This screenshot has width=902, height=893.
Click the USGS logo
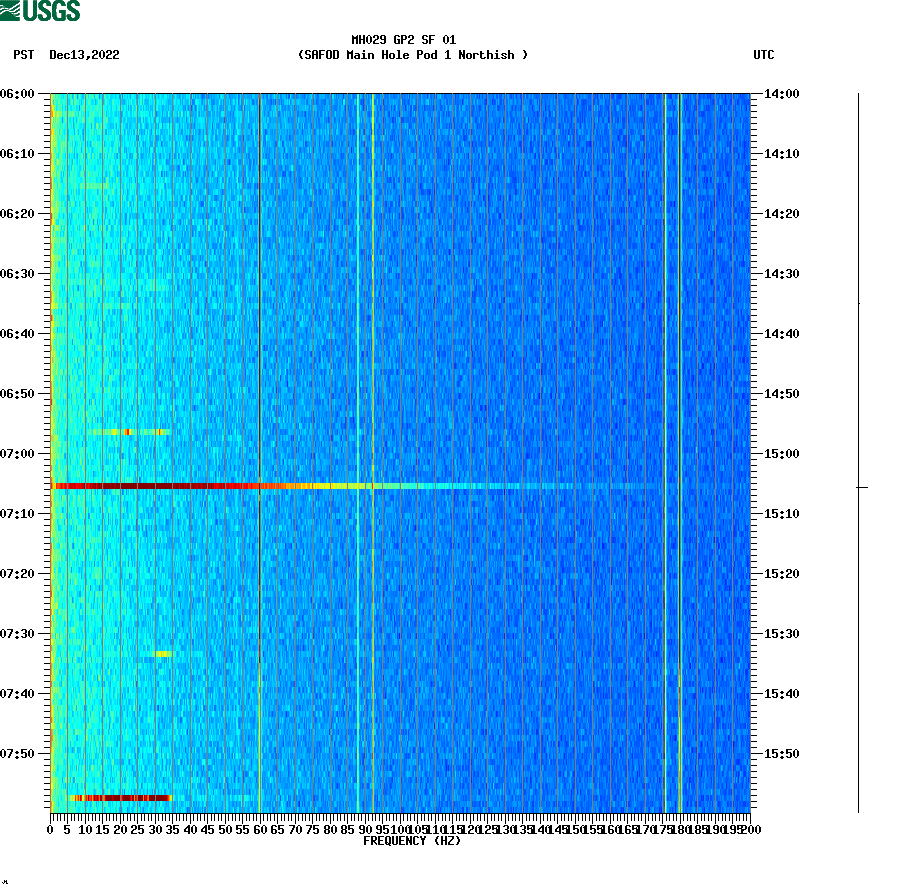click(40, 10)
